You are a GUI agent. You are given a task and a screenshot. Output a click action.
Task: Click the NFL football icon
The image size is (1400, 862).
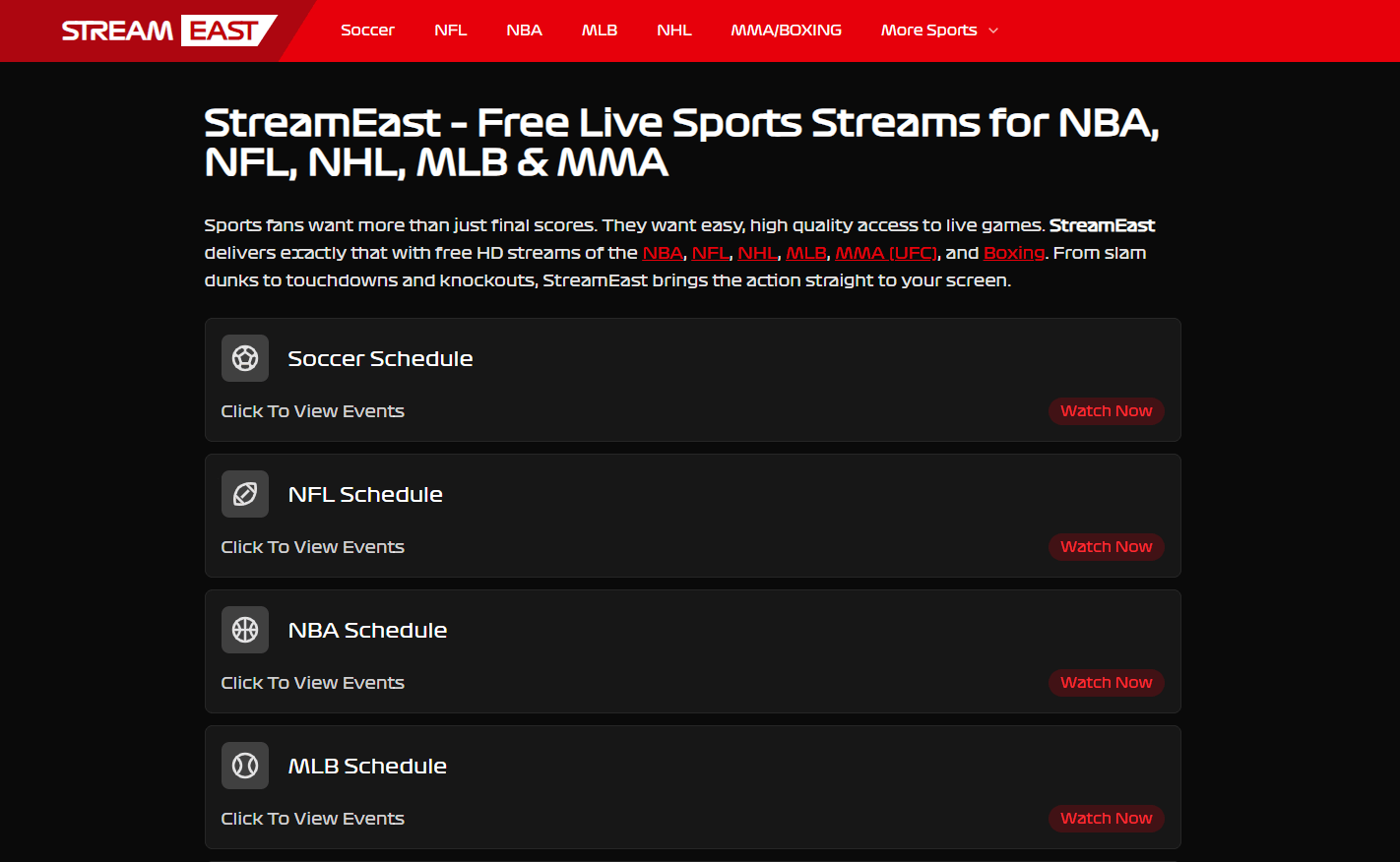tap(245, 494)
